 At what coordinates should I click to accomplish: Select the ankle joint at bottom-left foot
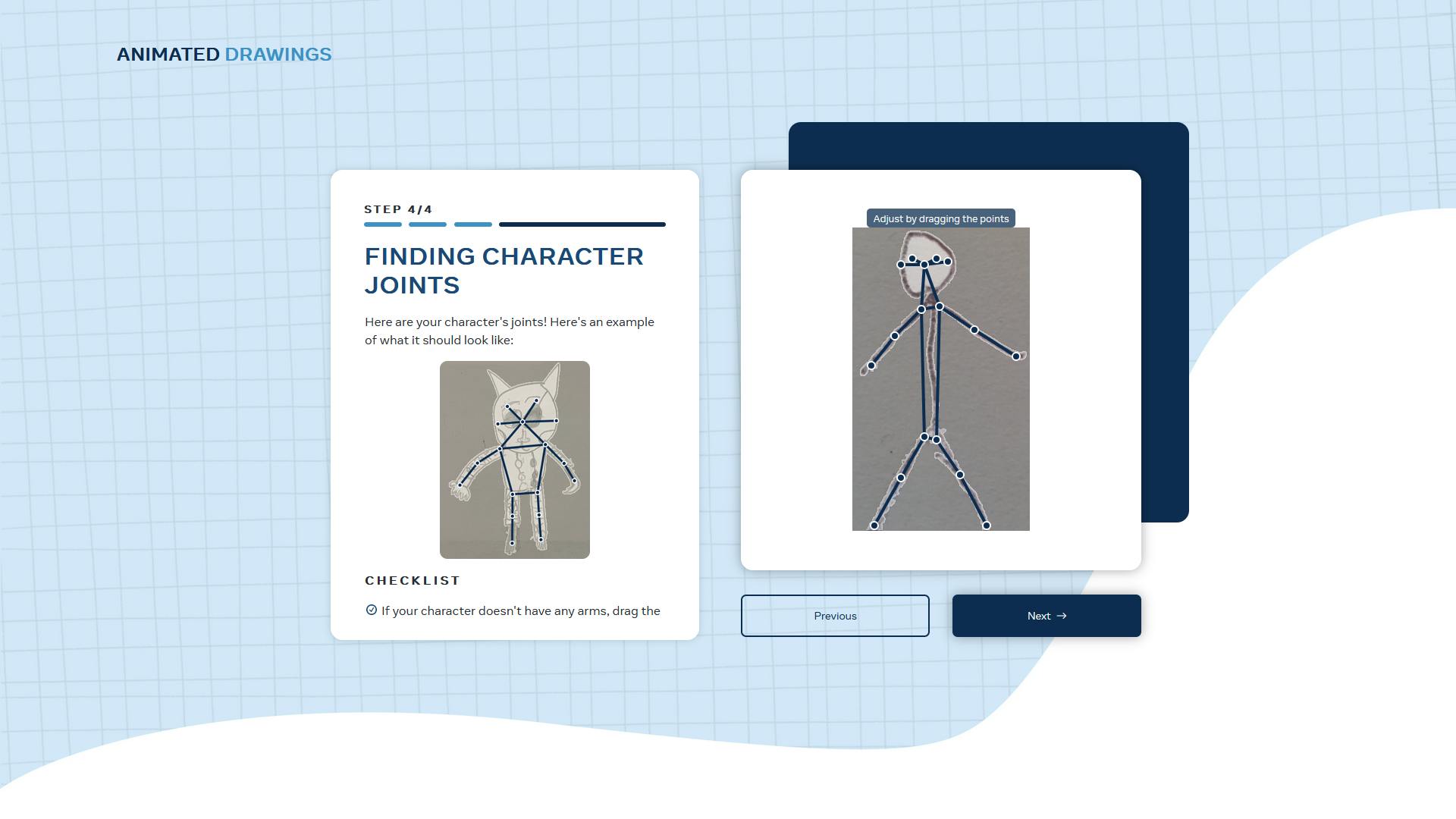[874, 526]
